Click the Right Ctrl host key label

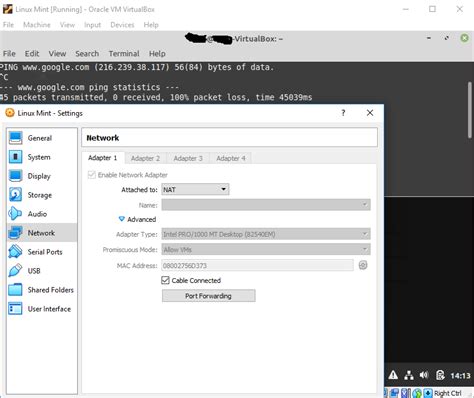[x=448, y=393]
